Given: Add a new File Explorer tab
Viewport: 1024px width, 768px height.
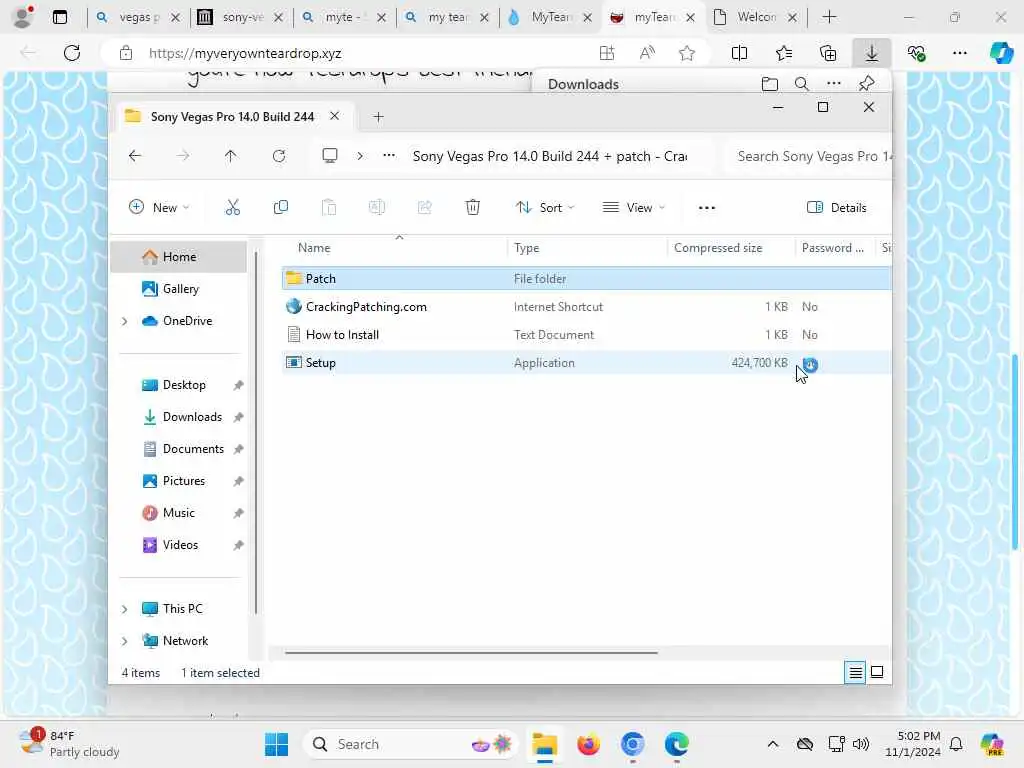Looking at the screenshot, I should pyautogui.click(x=378, y=117).
